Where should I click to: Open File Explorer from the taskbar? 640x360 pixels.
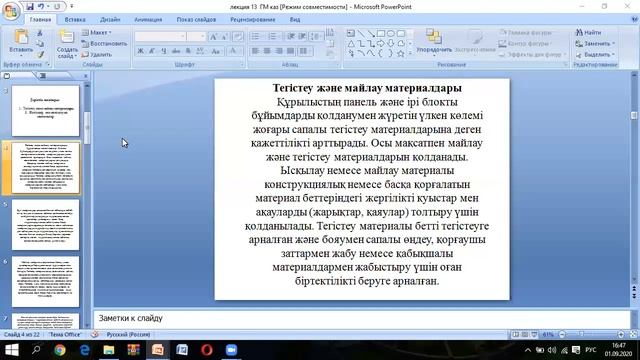109,350
